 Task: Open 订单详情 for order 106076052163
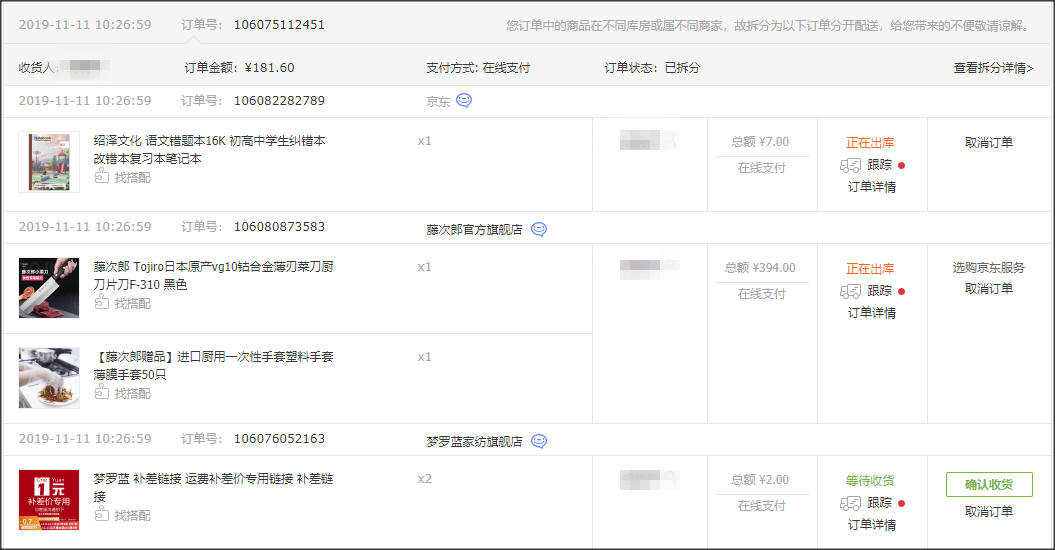[x=871, y=525]
